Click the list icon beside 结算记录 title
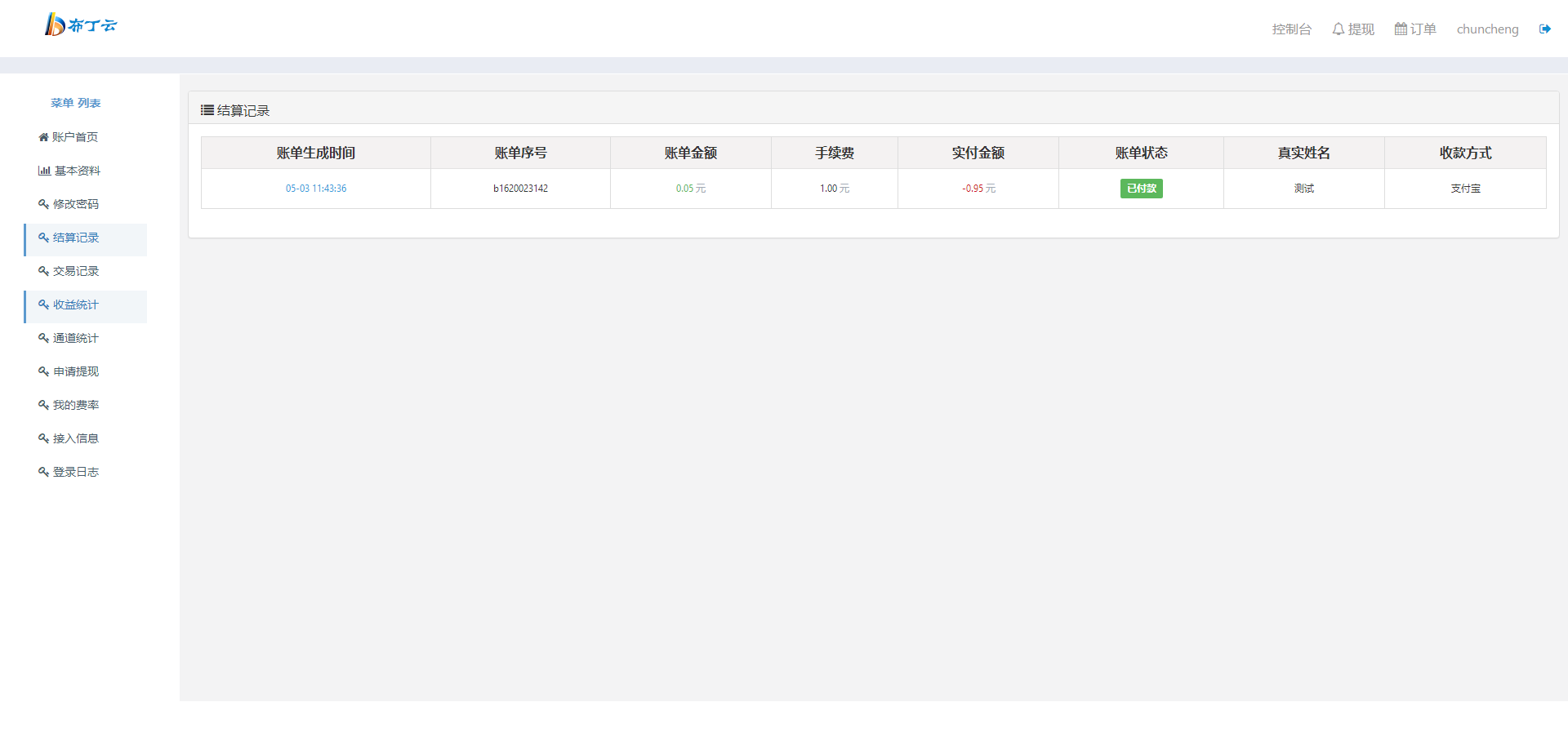Screen dimensions: 1568x742 207,110
